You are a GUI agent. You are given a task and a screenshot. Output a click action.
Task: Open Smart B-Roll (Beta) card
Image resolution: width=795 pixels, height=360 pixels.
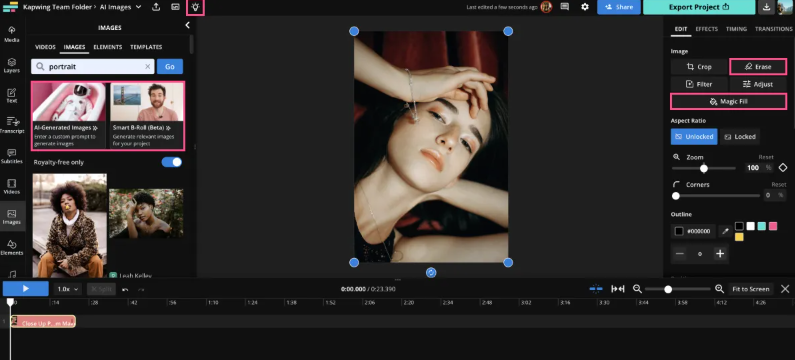tap(147, 116)
